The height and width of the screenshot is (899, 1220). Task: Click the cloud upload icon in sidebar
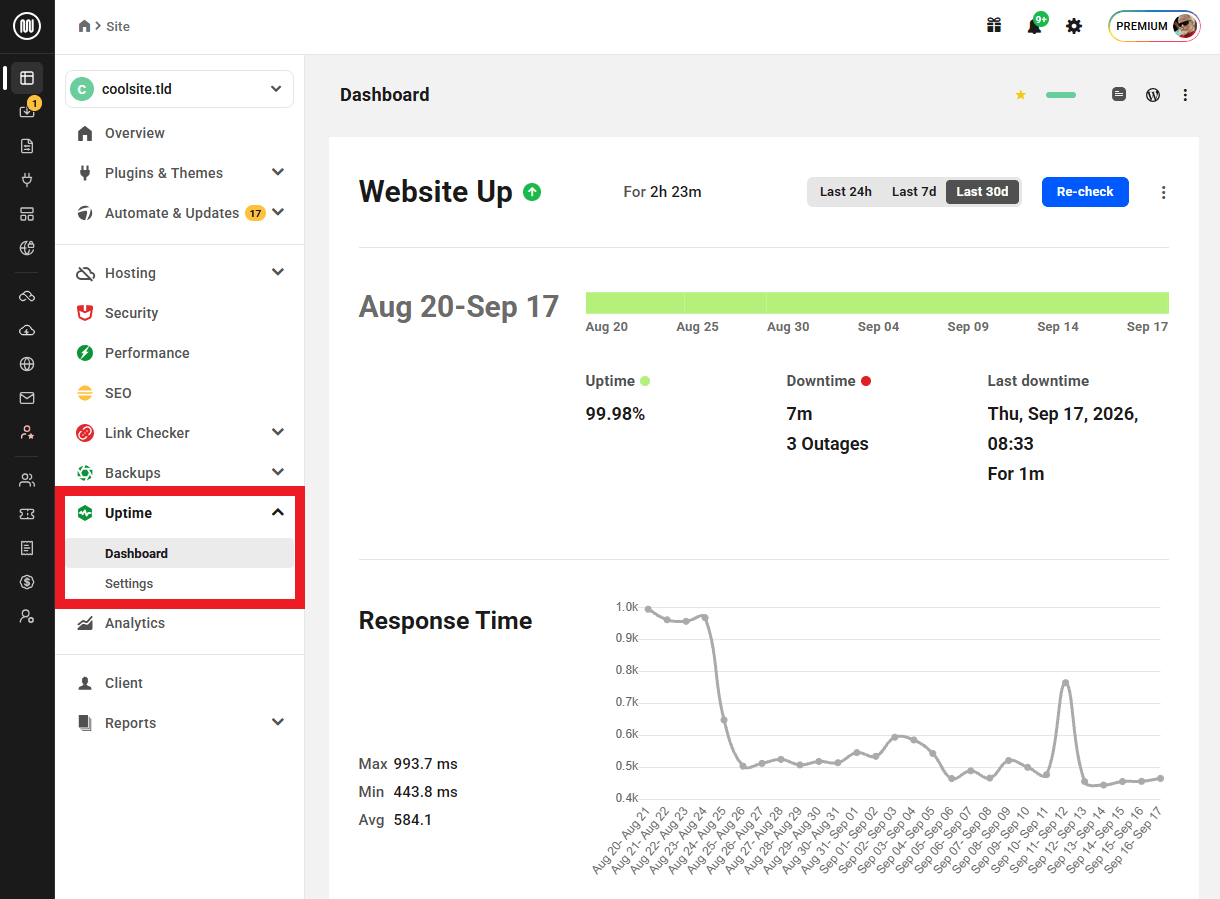[x=27, y=330]
